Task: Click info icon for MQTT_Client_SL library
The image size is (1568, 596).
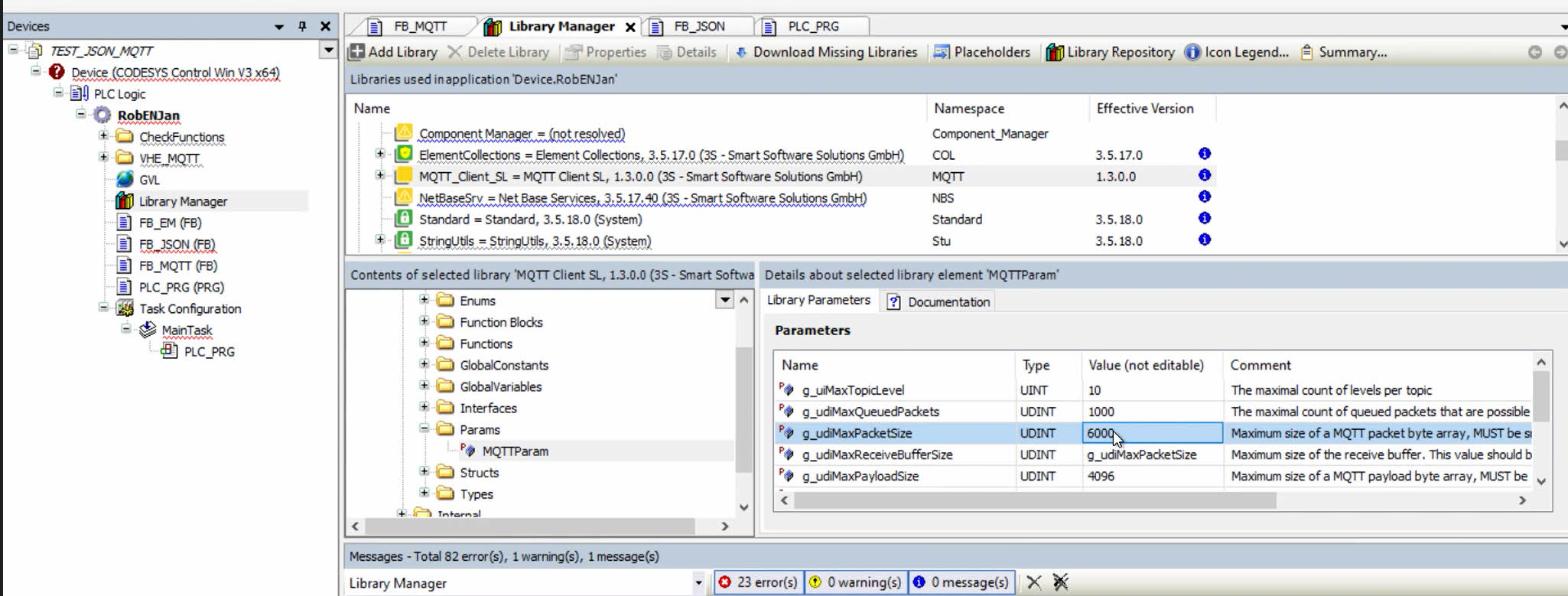Action: [x=1204, y=175]
